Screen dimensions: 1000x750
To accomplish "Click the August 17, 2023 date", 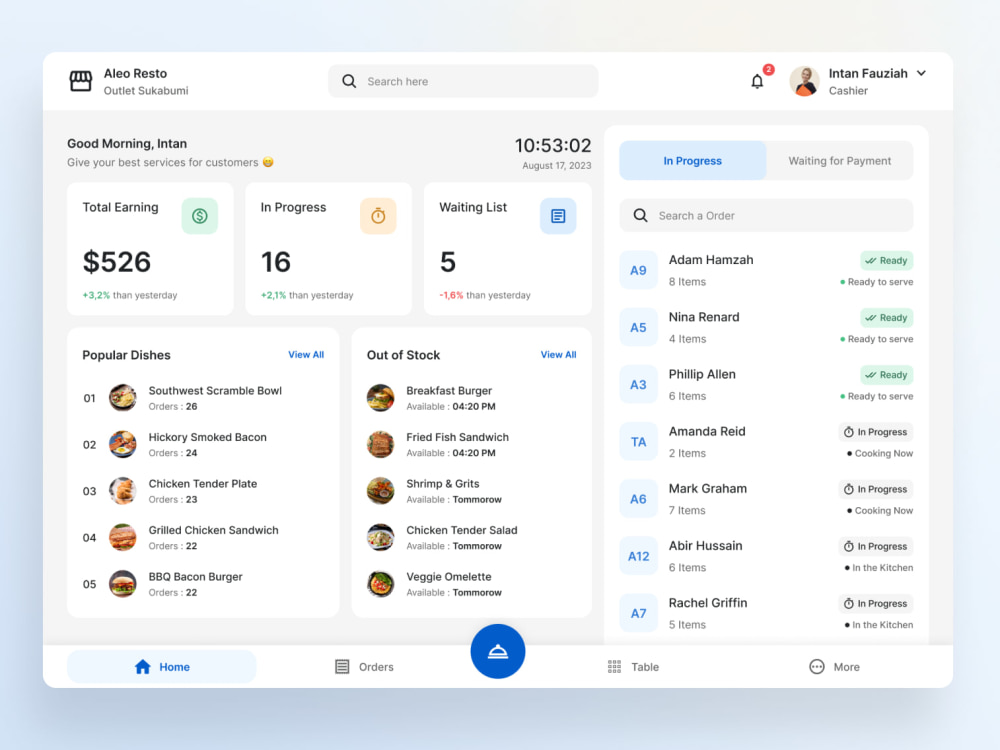I will pos(556,166).
